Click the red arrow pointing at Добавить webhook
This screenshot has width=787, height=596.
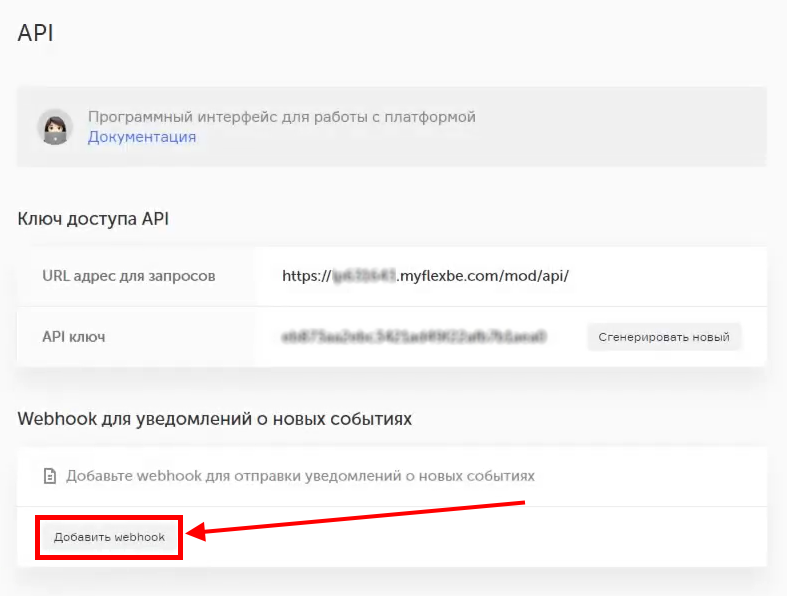360,518
